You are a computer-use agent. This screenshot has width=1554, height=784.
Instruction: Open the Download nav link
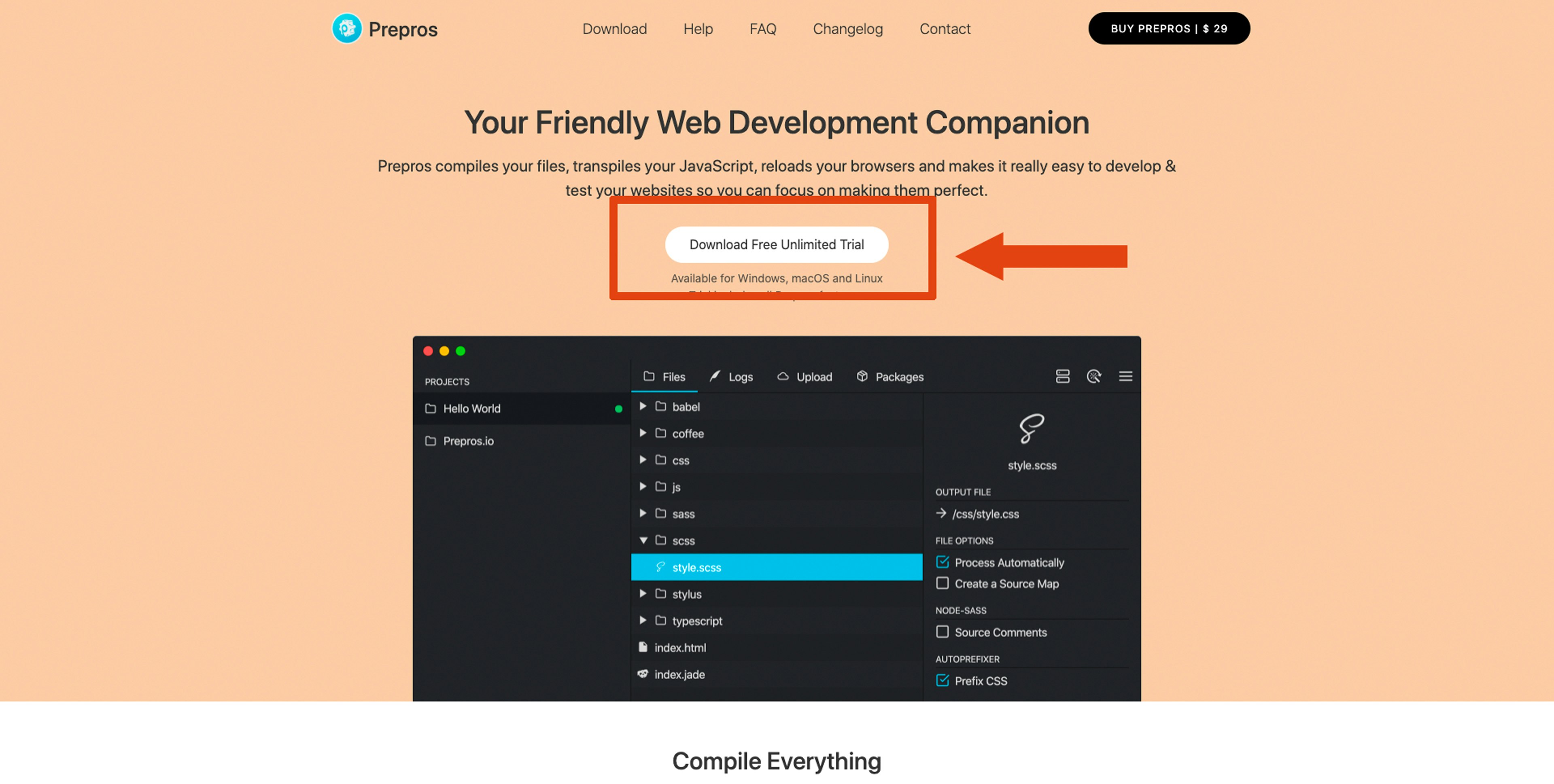tap(614, 29)
